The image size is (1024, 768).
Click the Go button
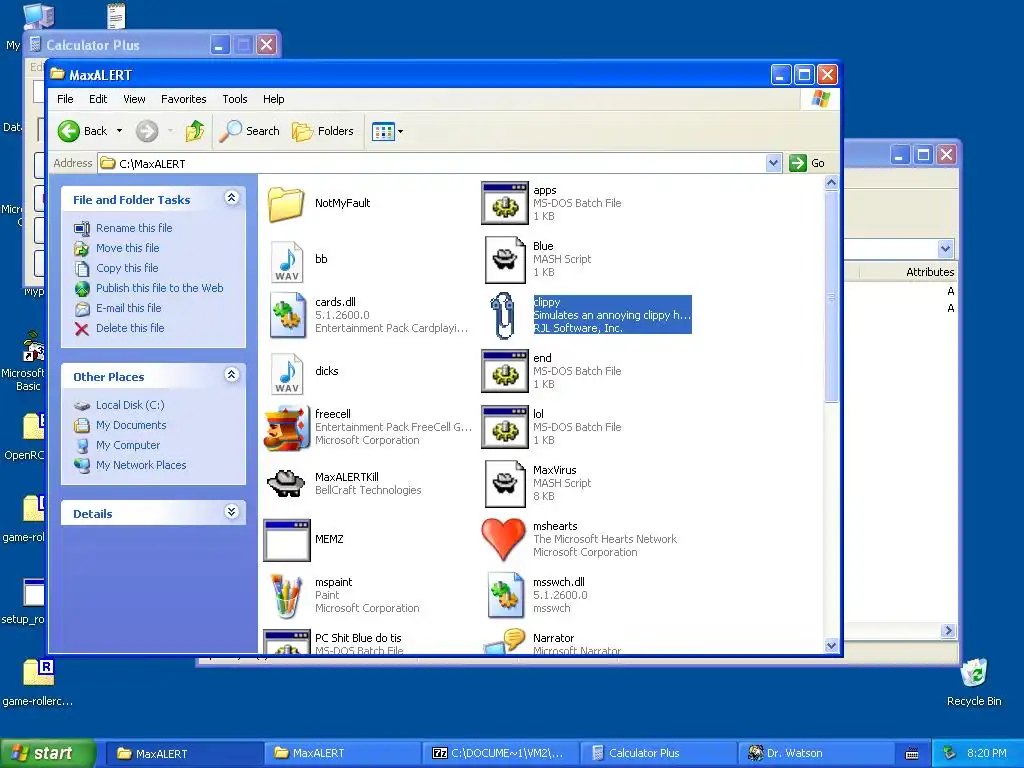pos(807,163)
